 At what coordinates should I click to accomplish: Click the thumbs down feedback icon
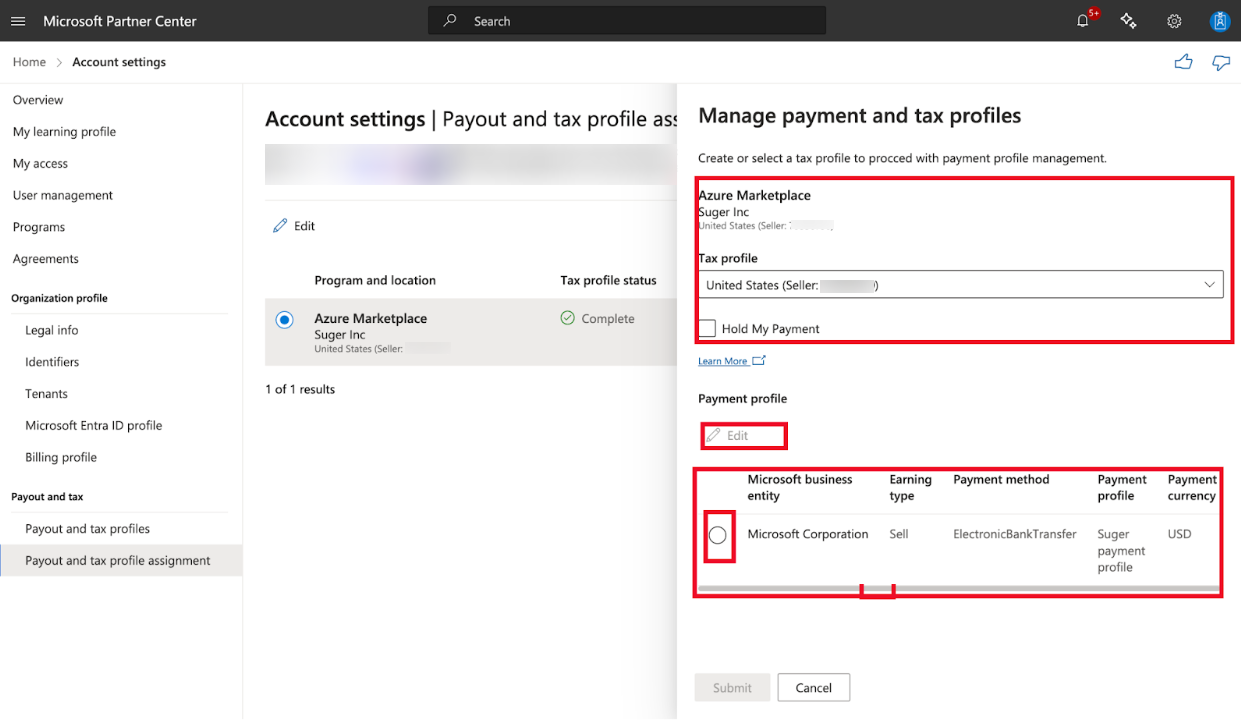point(1221,62)
